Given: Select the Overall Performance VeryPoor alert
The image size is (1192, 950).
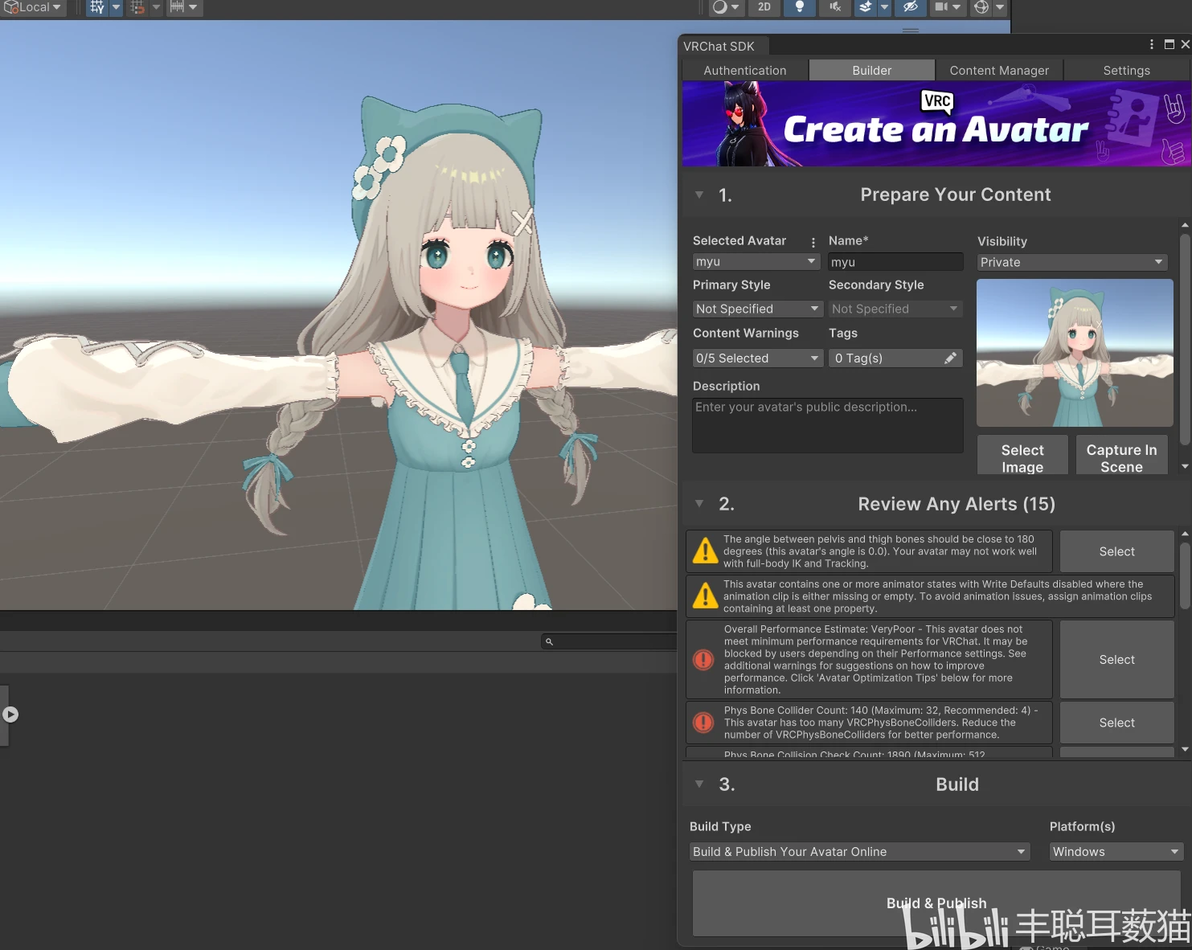Looking at the screenshot, I should (1116, 660).
